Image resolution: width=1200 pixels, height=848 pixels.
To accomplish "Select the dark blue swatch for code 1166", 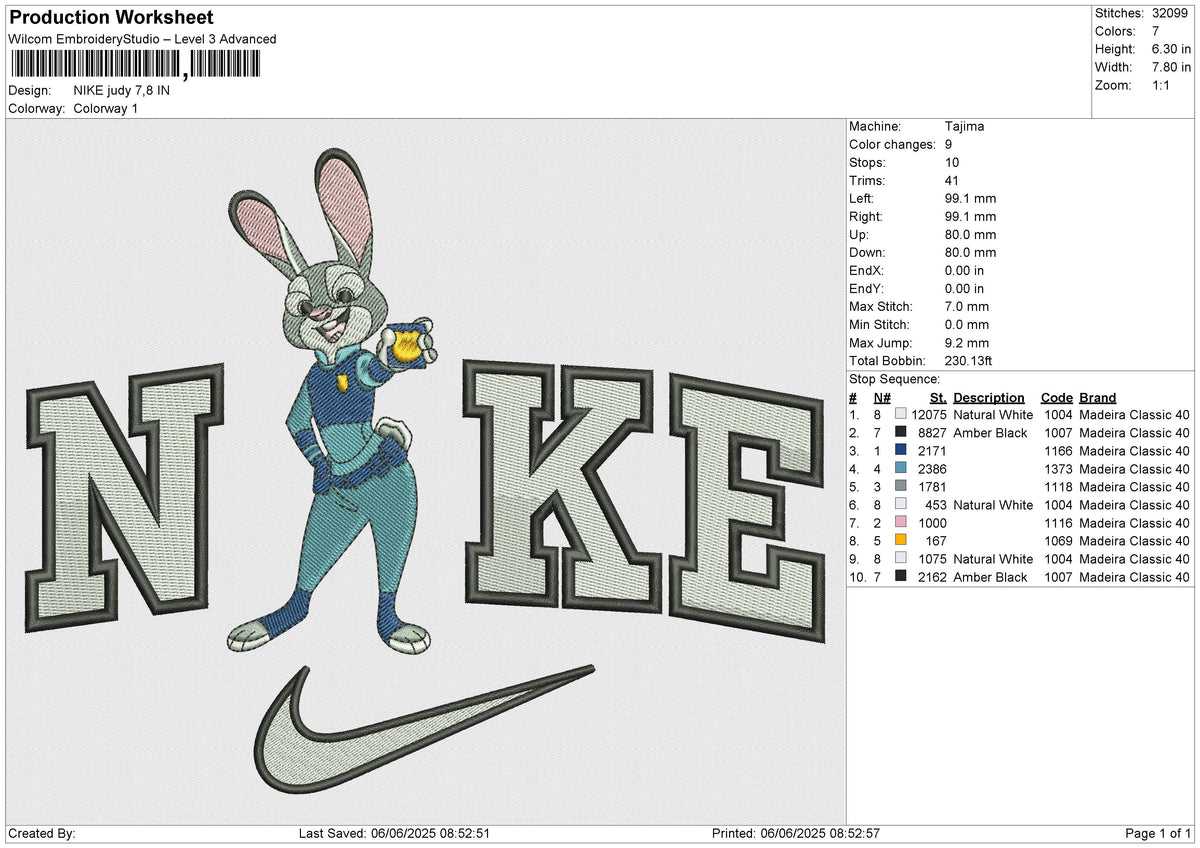I will pos(901,451).
